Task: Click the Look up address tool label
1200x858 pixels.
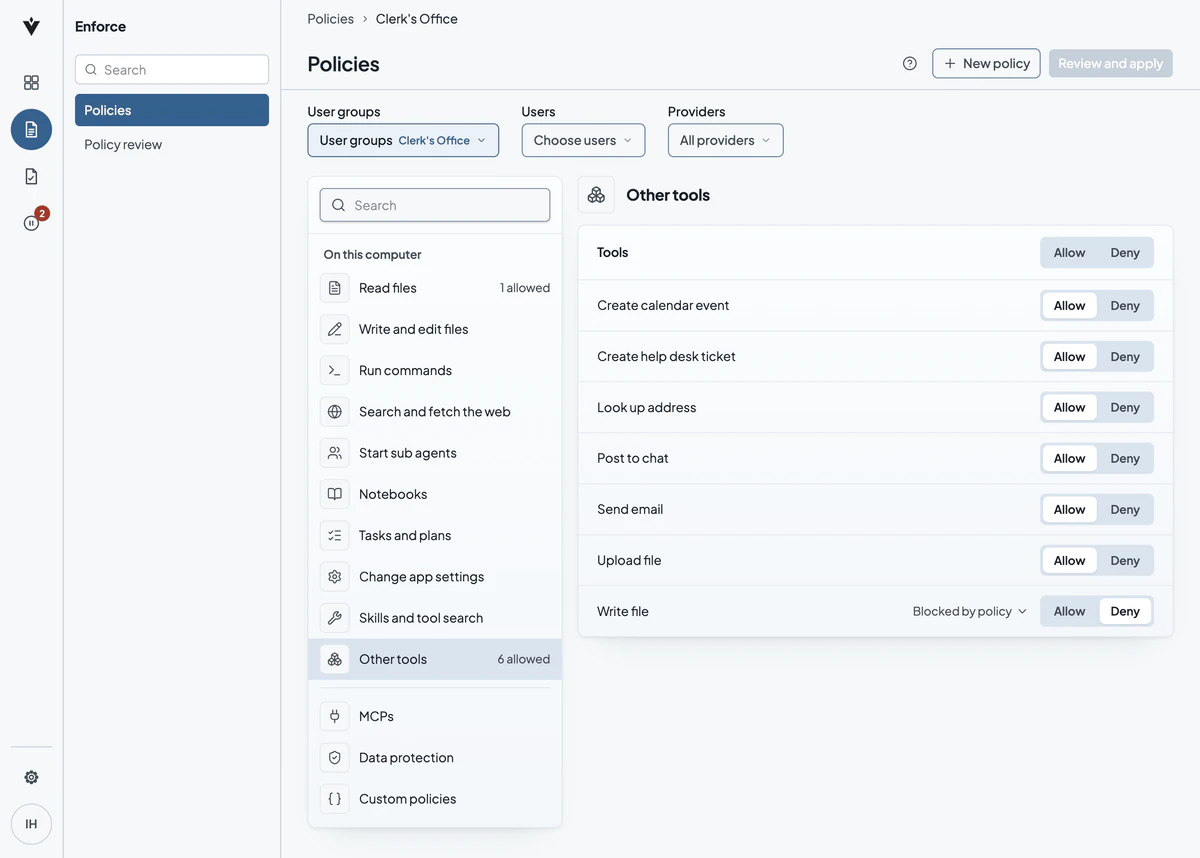Action: click(647, 407)
